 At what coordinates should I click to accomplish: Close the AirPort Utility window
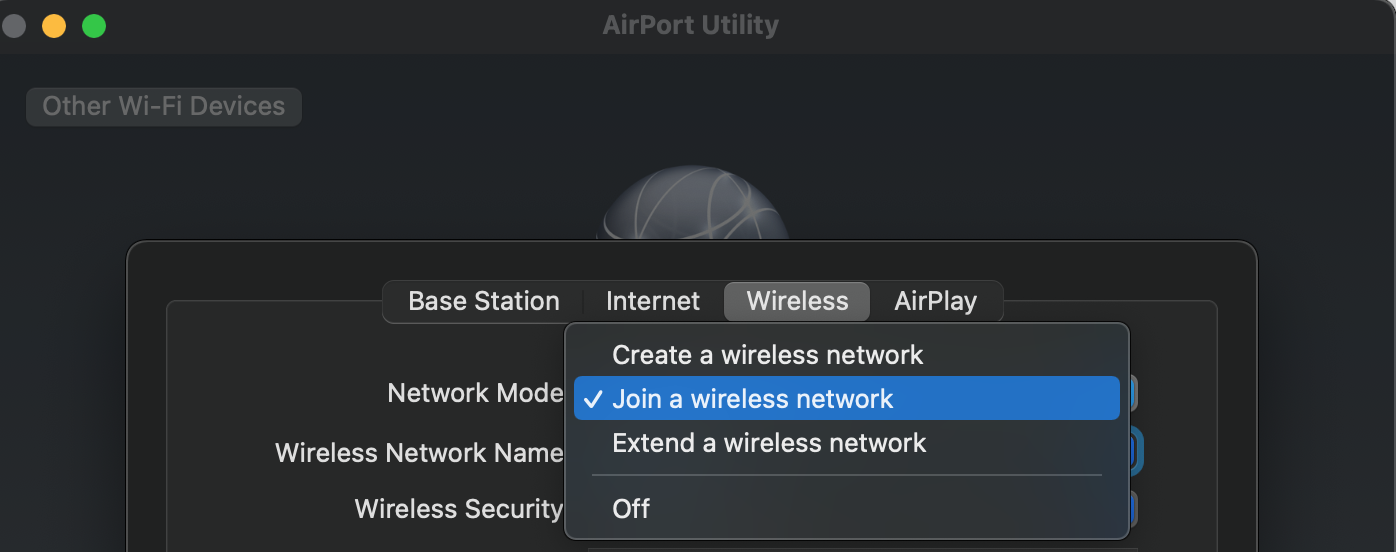coord(13,26)
